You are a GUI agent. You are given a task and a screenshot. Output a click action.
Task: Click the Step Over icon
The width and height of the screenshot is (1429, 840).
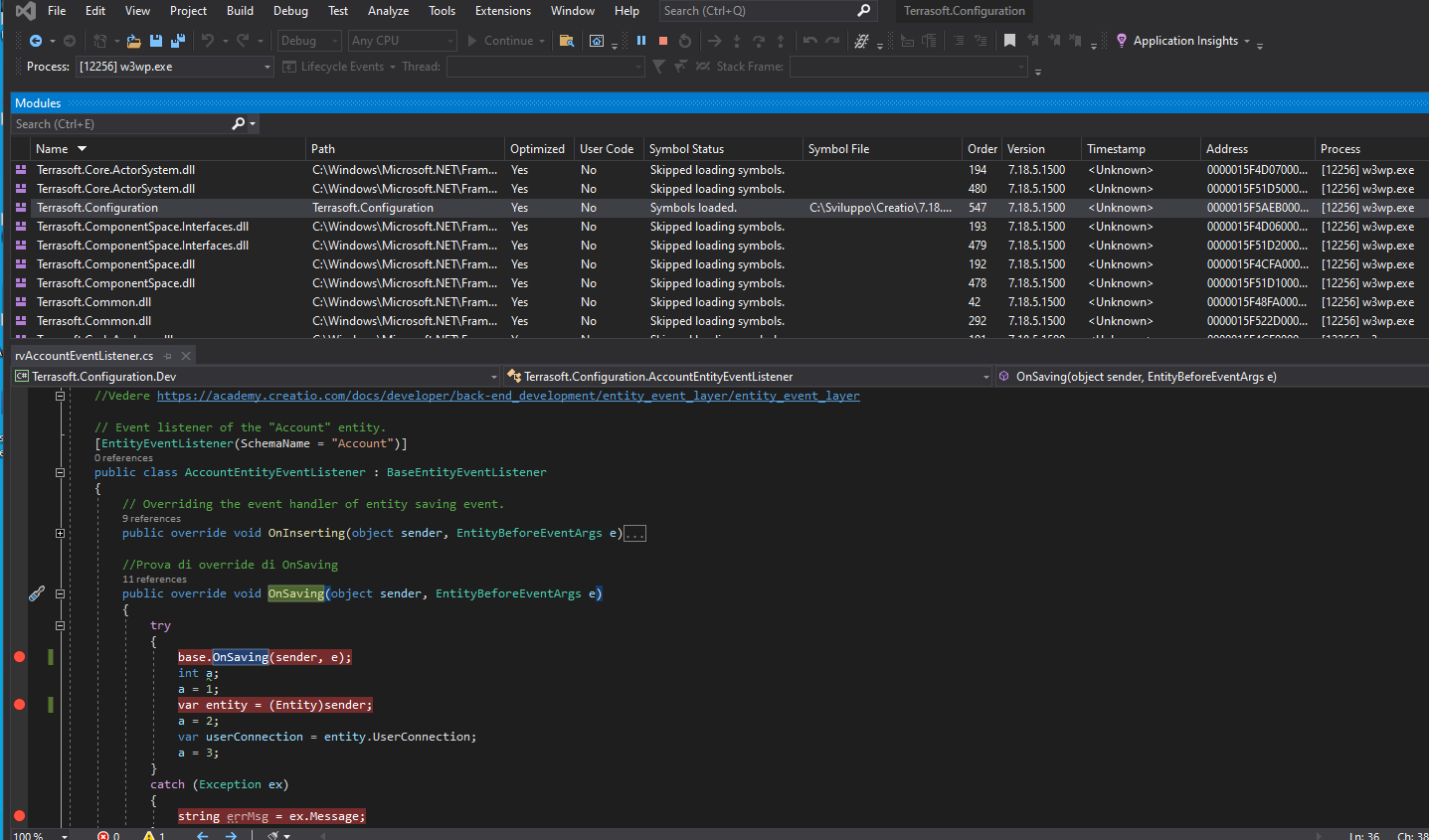tap(759, 41)
